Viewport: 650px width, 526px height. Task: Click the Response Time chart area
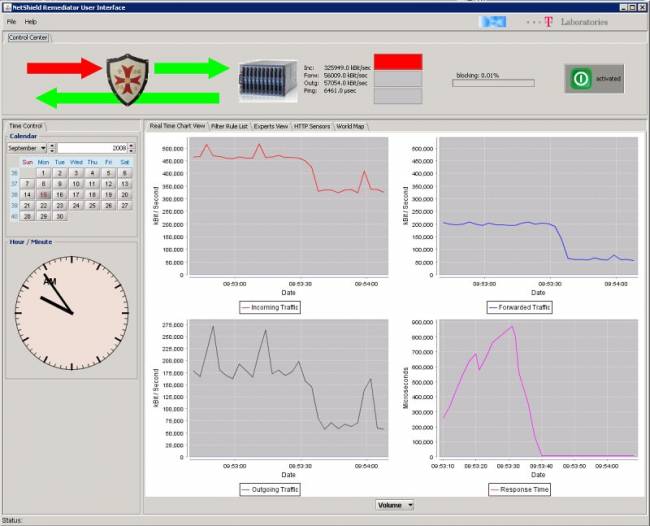[538, 388]
